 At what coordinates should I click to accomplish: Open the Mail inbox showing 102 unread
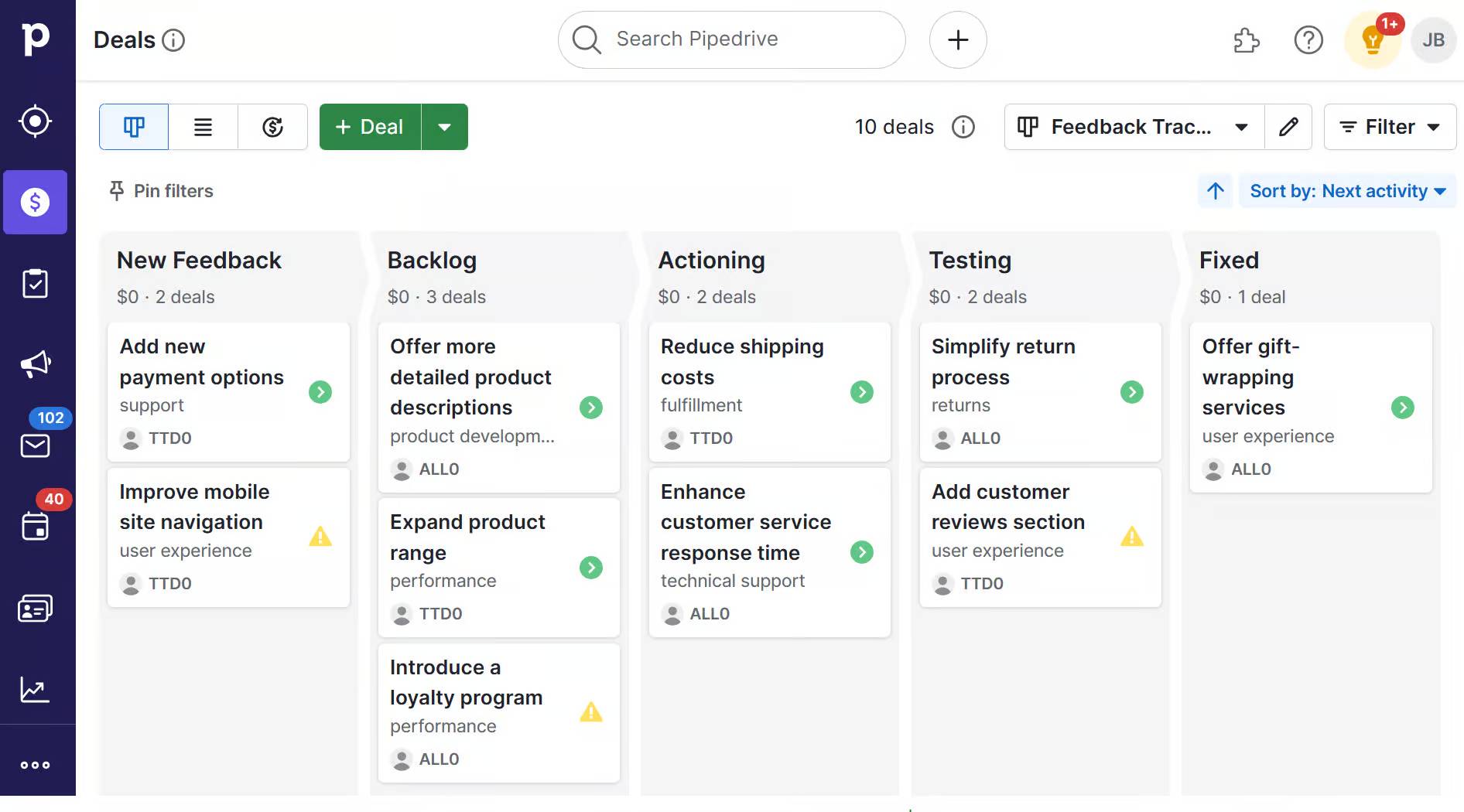pos(35,445)
